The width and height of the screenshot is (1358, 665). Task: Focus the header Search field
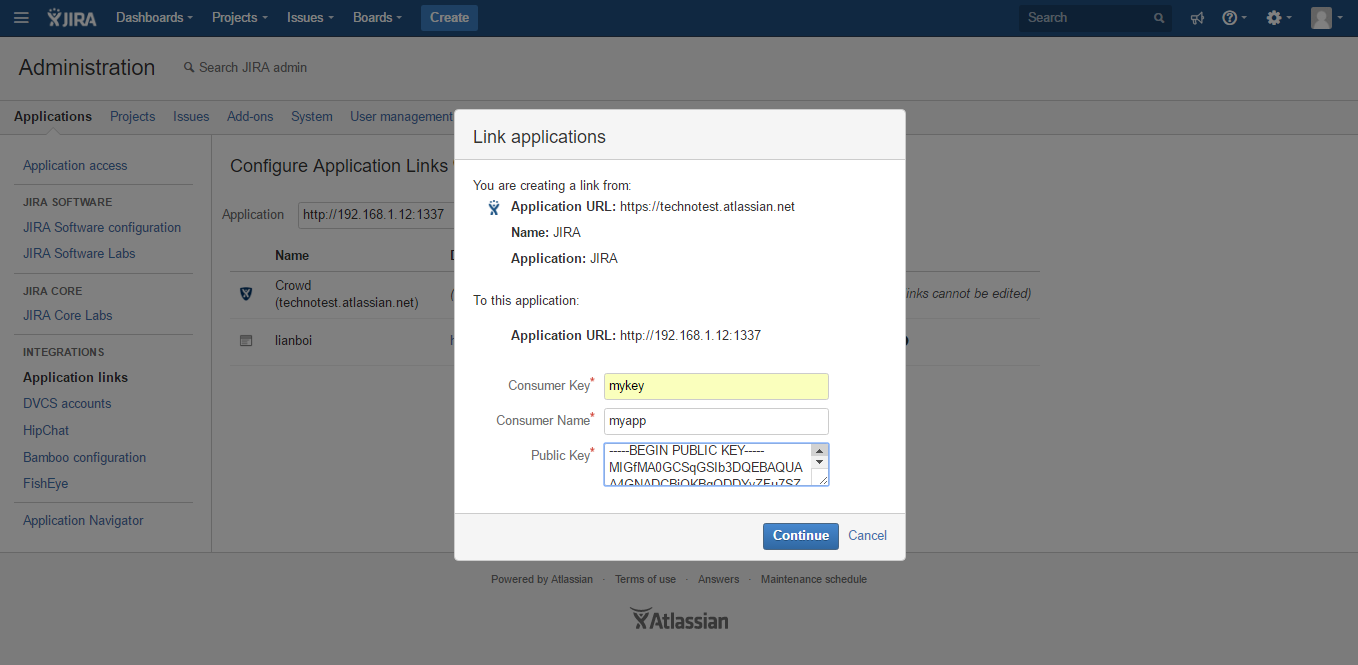pos(1095,18)
